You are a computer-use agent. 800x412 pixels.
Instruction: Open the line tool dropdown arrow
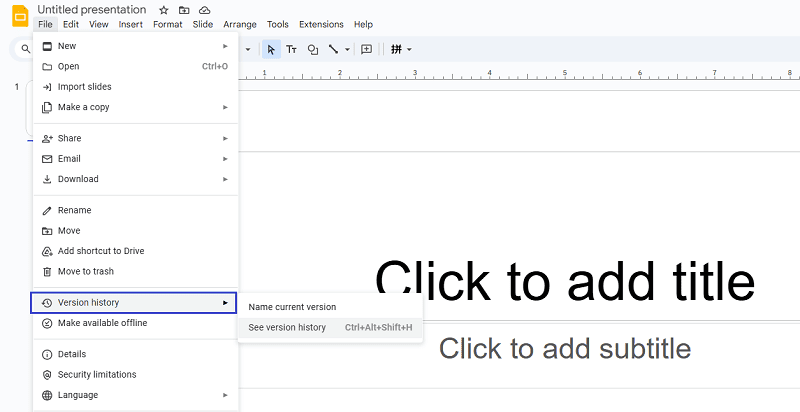click(347, 49)
